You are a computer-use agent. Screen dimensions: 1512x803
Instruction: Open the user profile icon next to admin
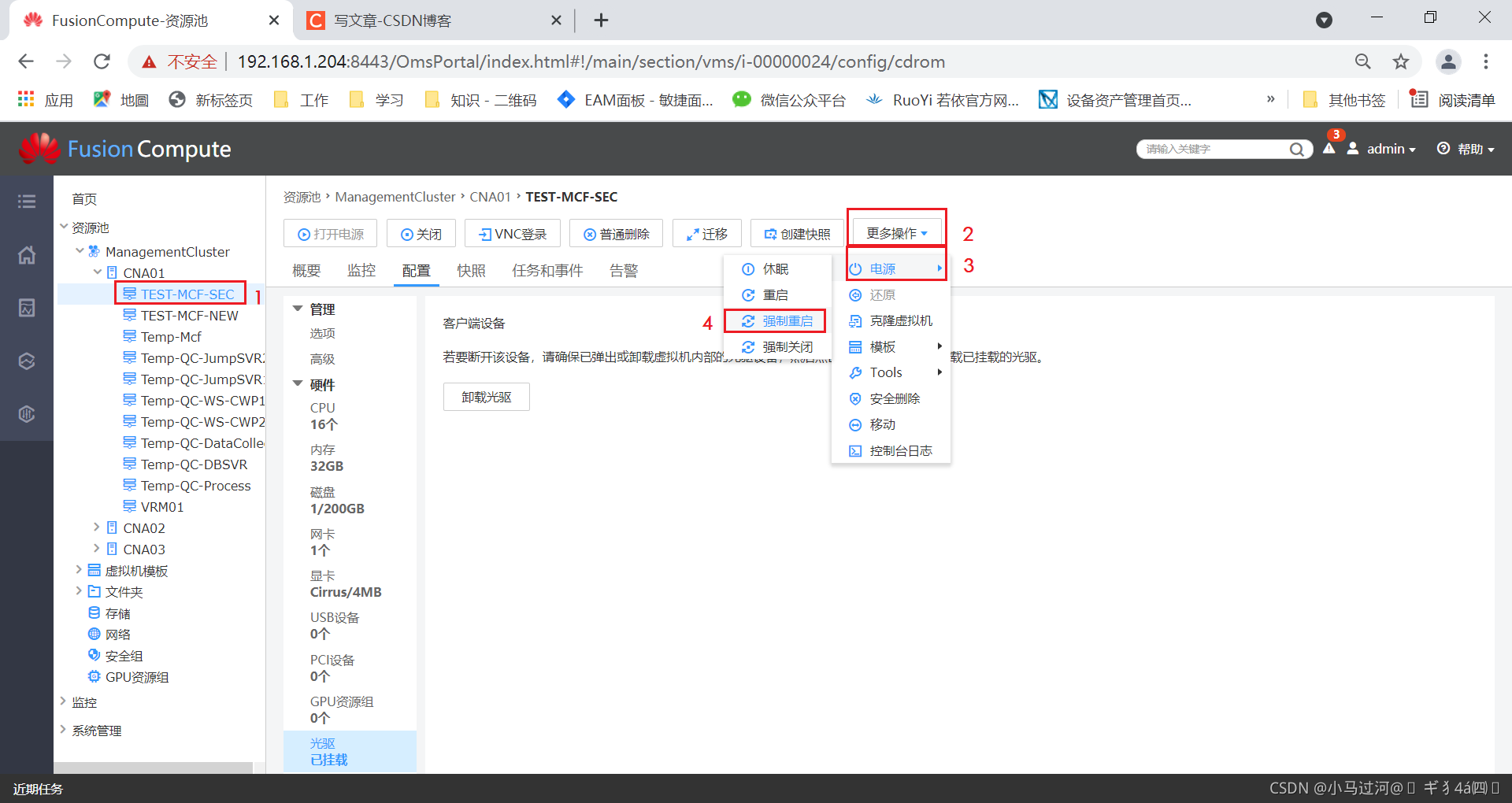click(x=1353, y=149)
